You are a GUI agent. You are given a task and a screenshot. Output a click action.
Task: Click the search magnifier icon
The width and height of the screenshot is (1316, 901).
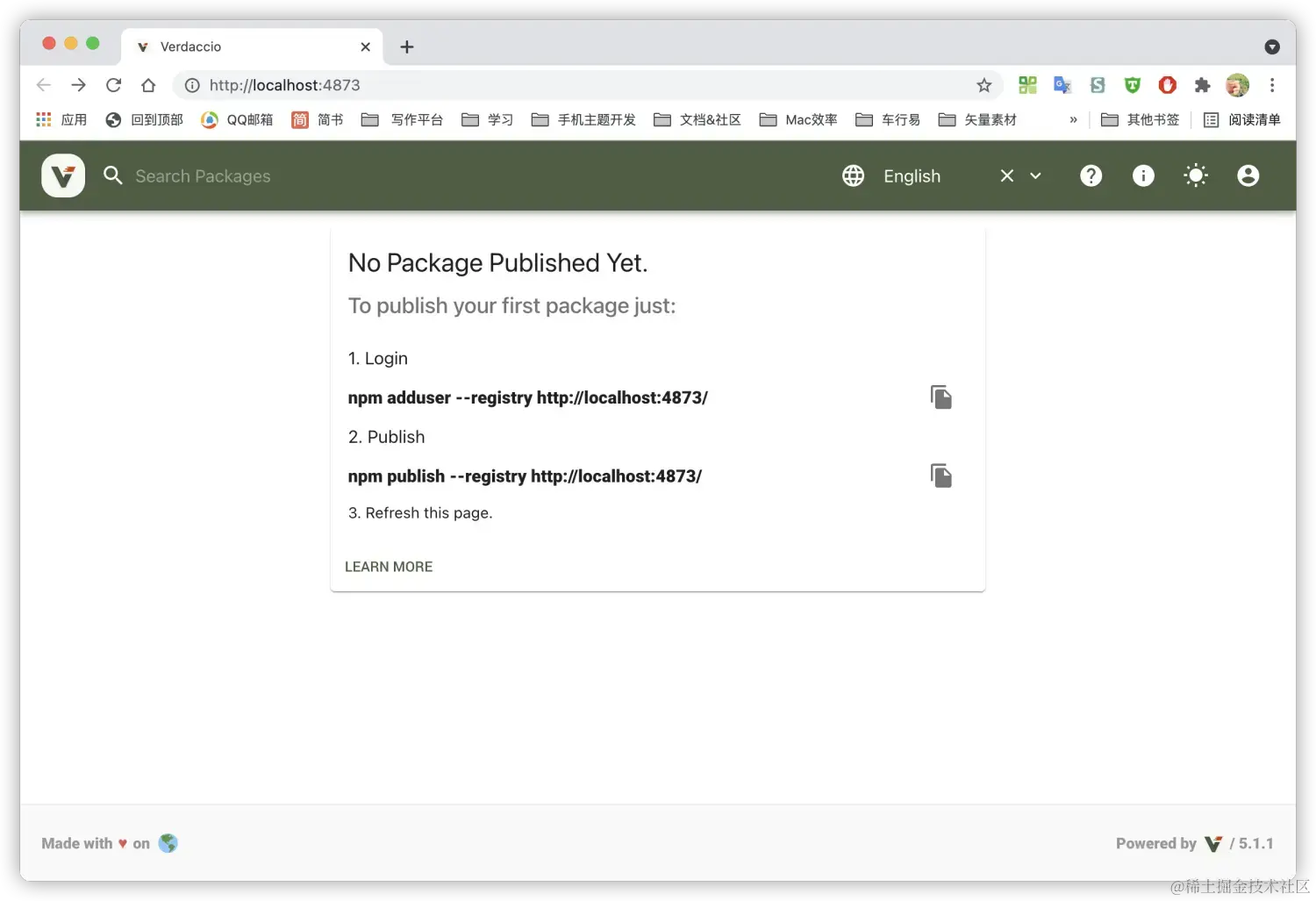pos(113,175)
